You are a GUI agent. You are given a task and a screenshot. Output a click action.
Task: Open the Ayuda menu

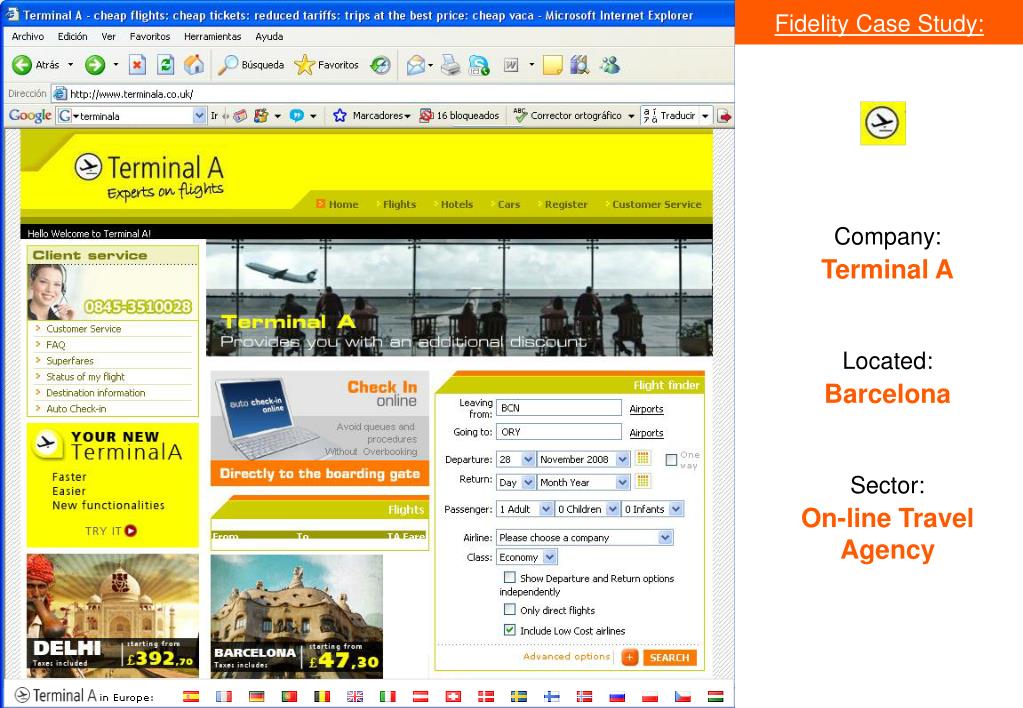tap(269, 37)
